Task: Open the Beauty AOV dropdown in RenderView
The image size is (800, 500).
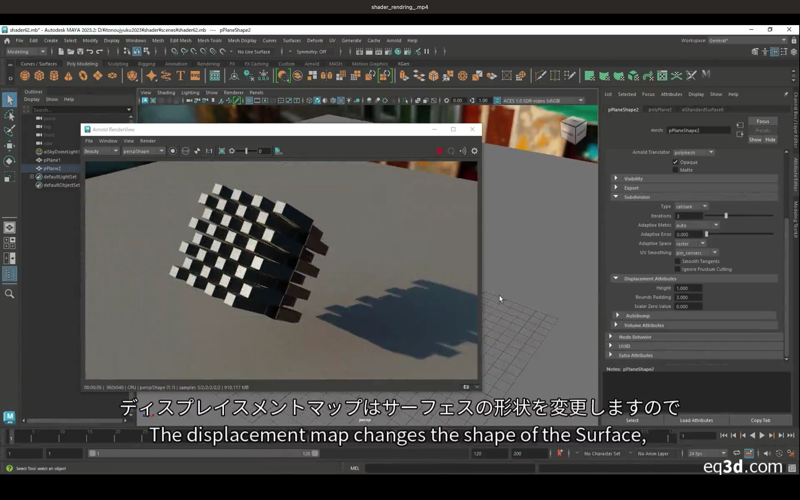Action: (x=100, y=151)
